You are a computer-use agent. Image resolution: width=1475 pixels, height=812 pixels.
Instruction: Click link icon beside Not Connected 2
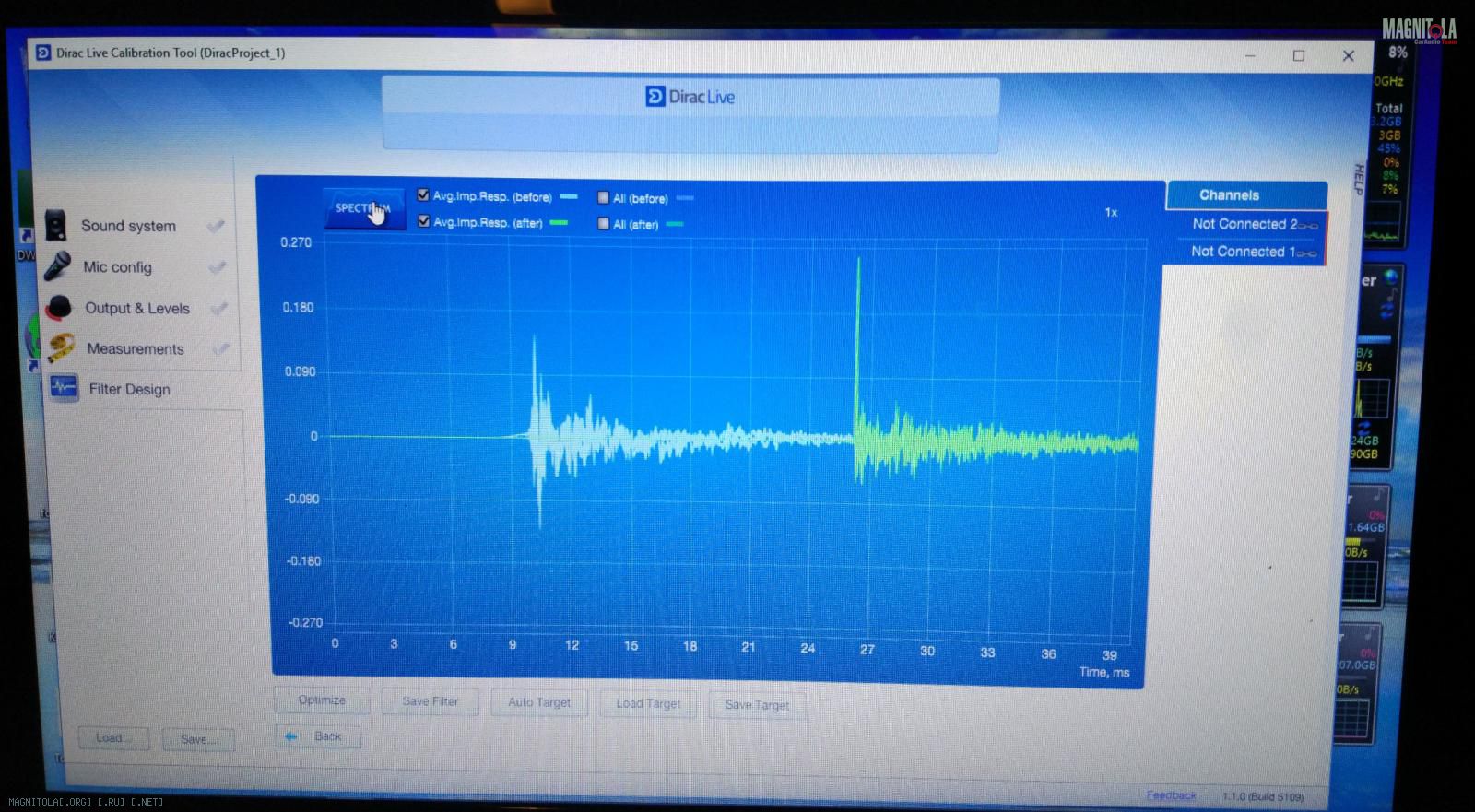1308,225
